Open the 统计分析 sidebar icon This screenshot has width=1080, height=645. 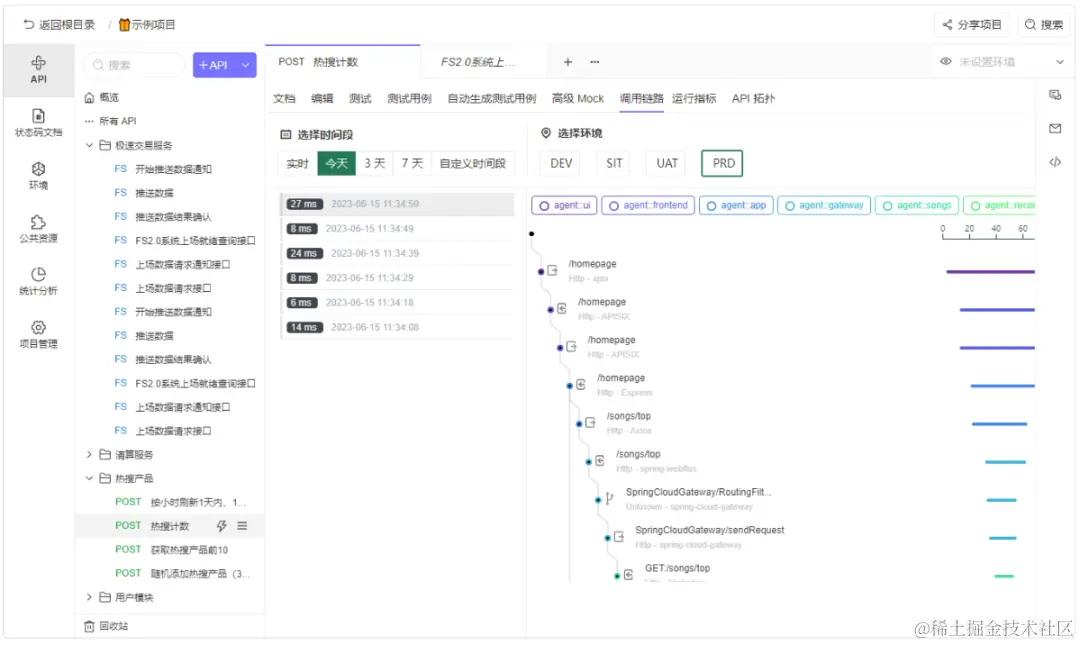pos(39,281)
